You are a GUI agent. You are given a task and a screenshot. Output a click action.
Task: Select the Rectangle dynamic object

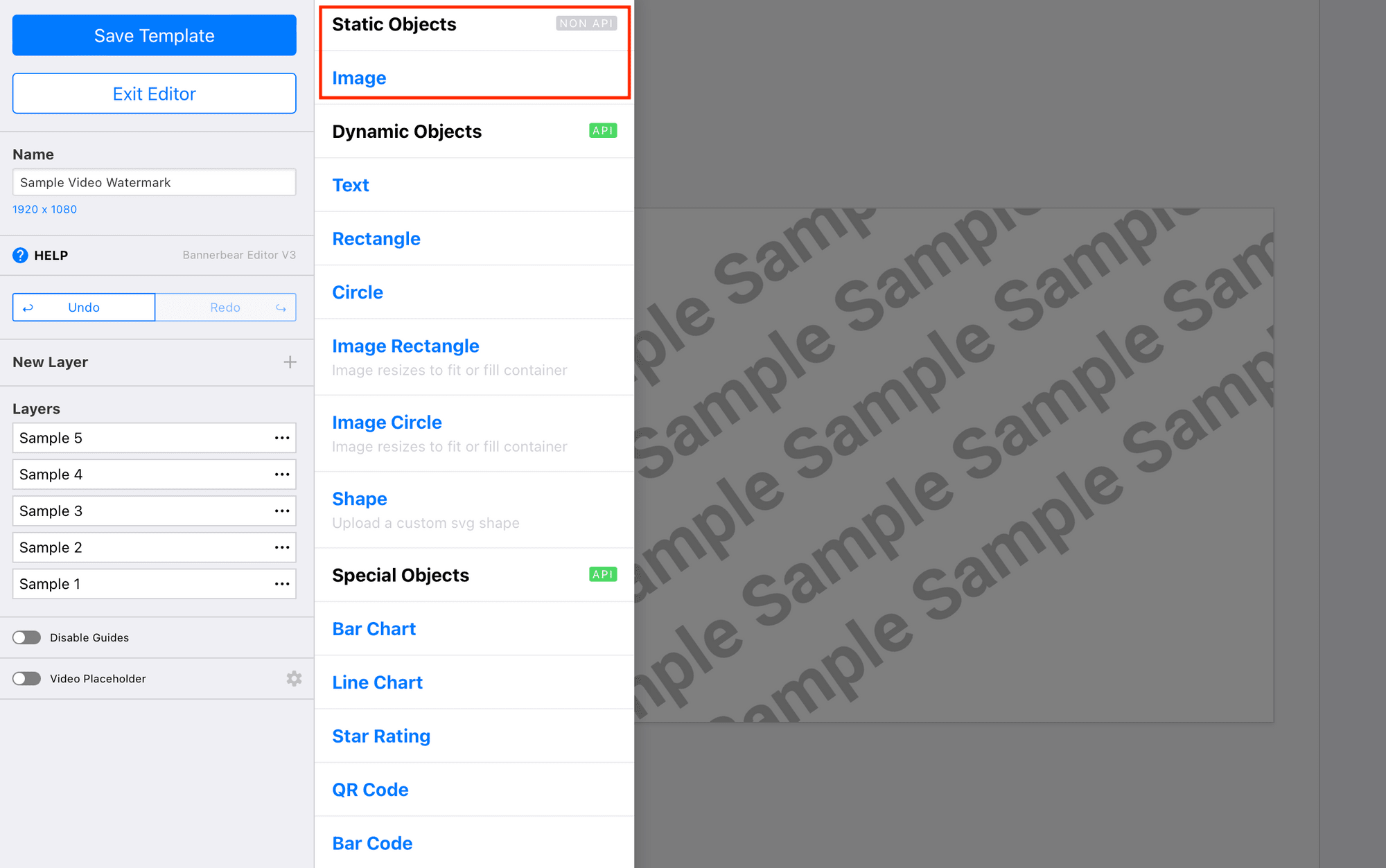coord(376,238)
